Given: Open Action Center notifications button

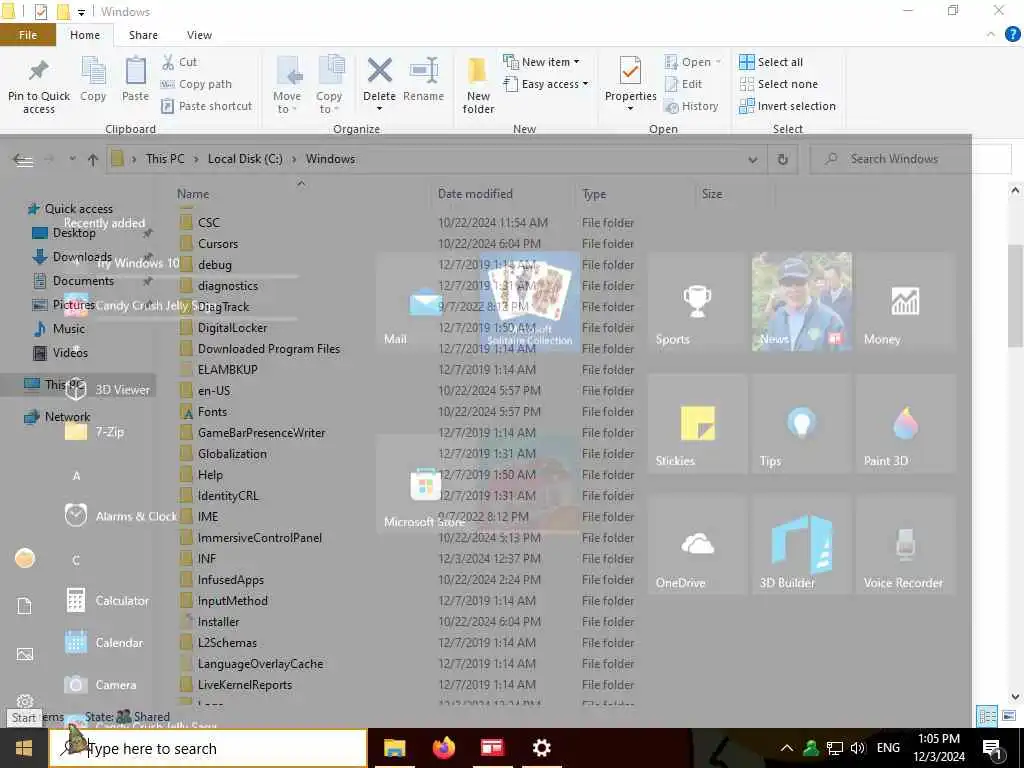Looking at the screenshot, I should point(992,748).
